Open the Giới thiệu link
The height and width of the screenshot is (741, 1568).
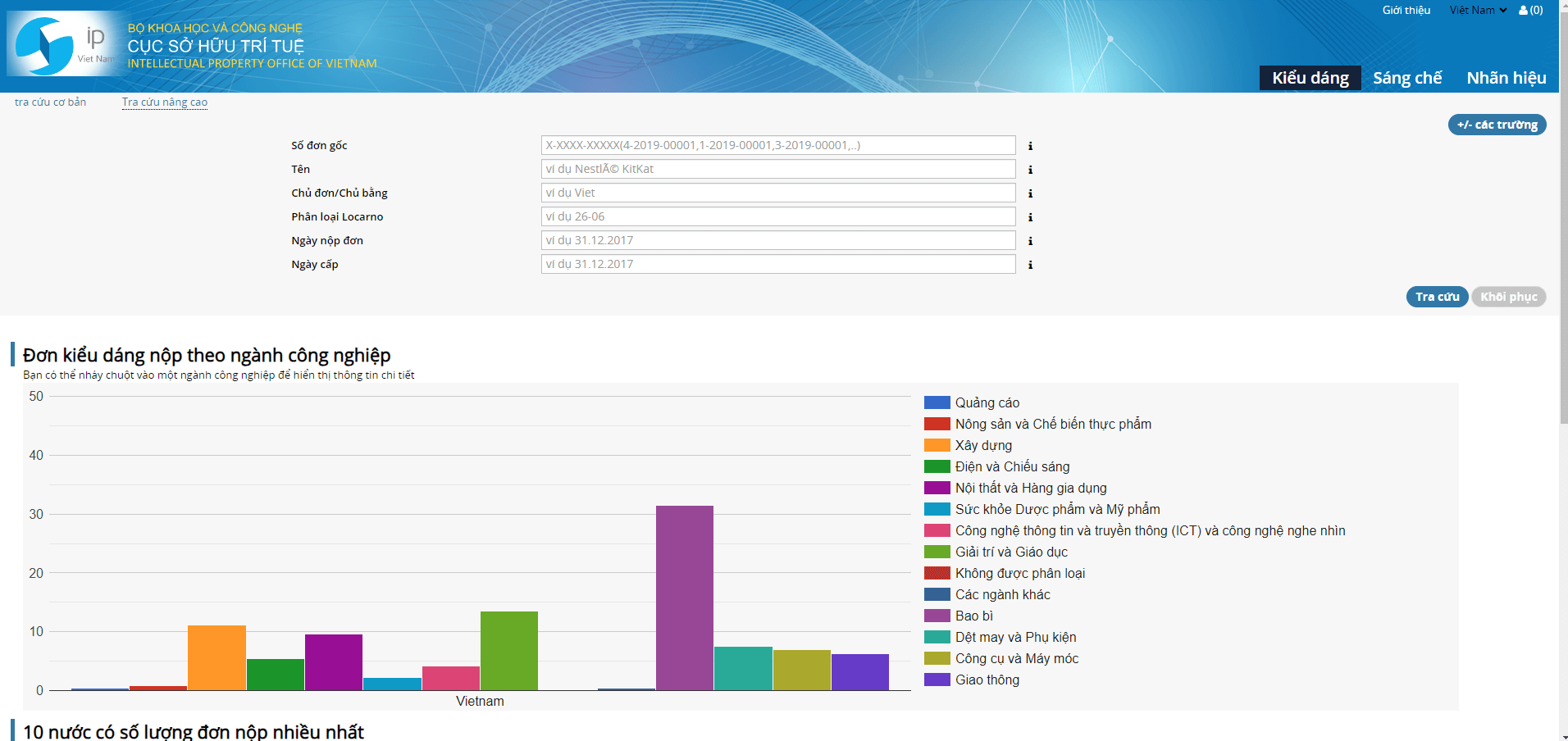point(1406,11)
